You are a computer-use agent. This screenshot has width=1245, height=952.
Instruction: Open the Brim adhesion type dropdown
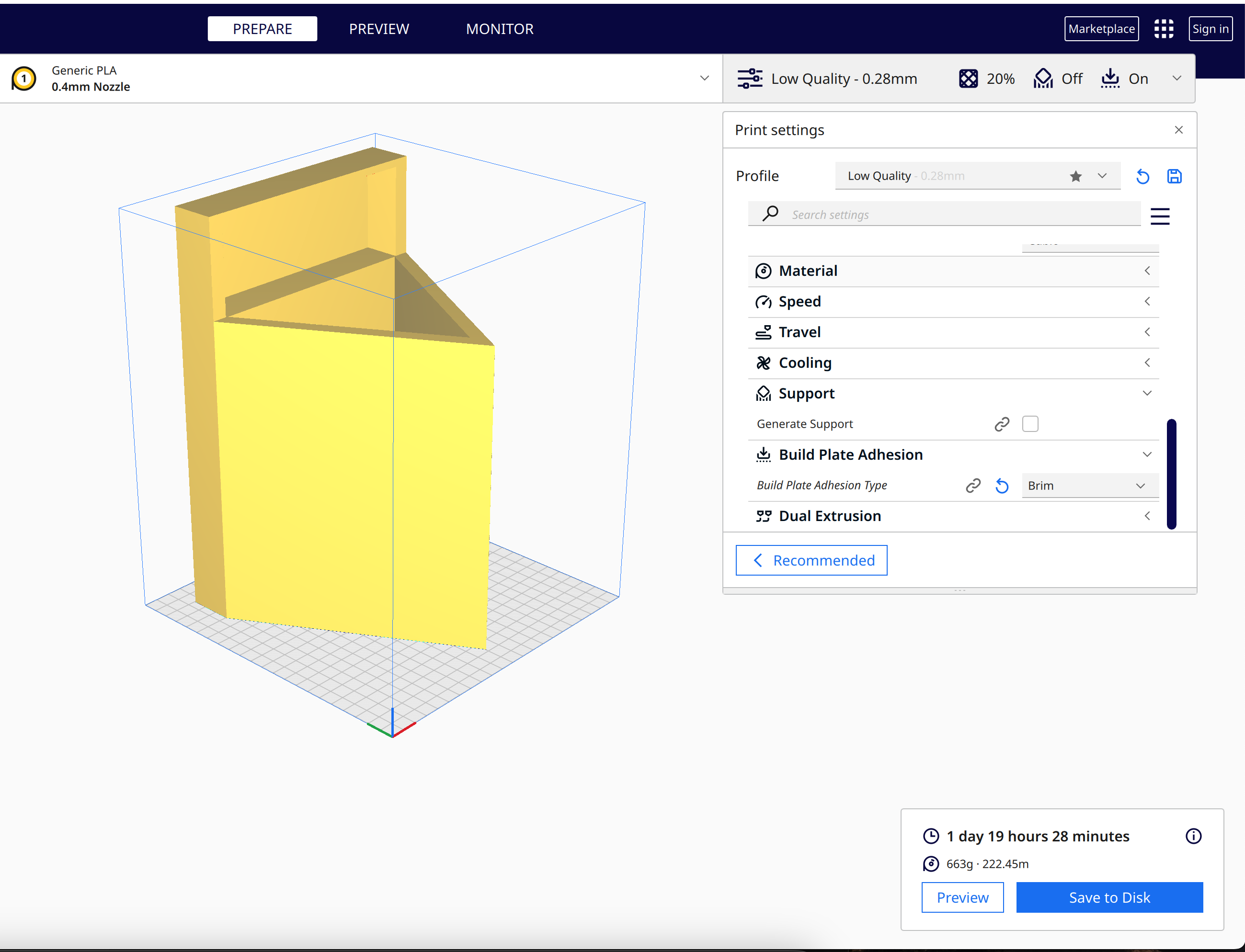[x=1089, y=486]
